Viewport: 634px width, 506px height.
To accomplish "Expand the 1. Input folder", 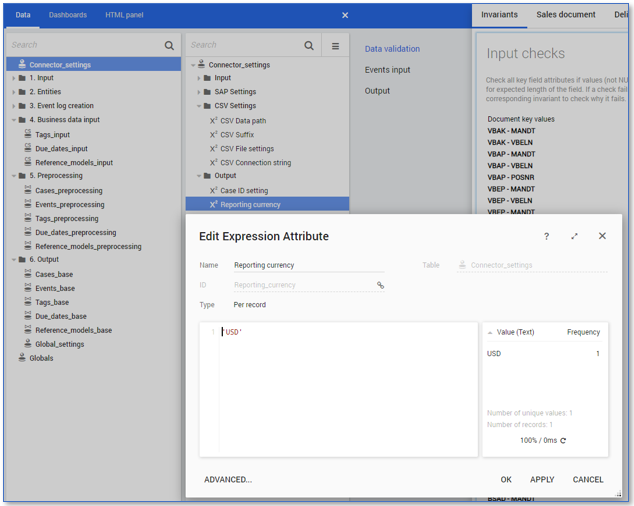I will [14, 78].
